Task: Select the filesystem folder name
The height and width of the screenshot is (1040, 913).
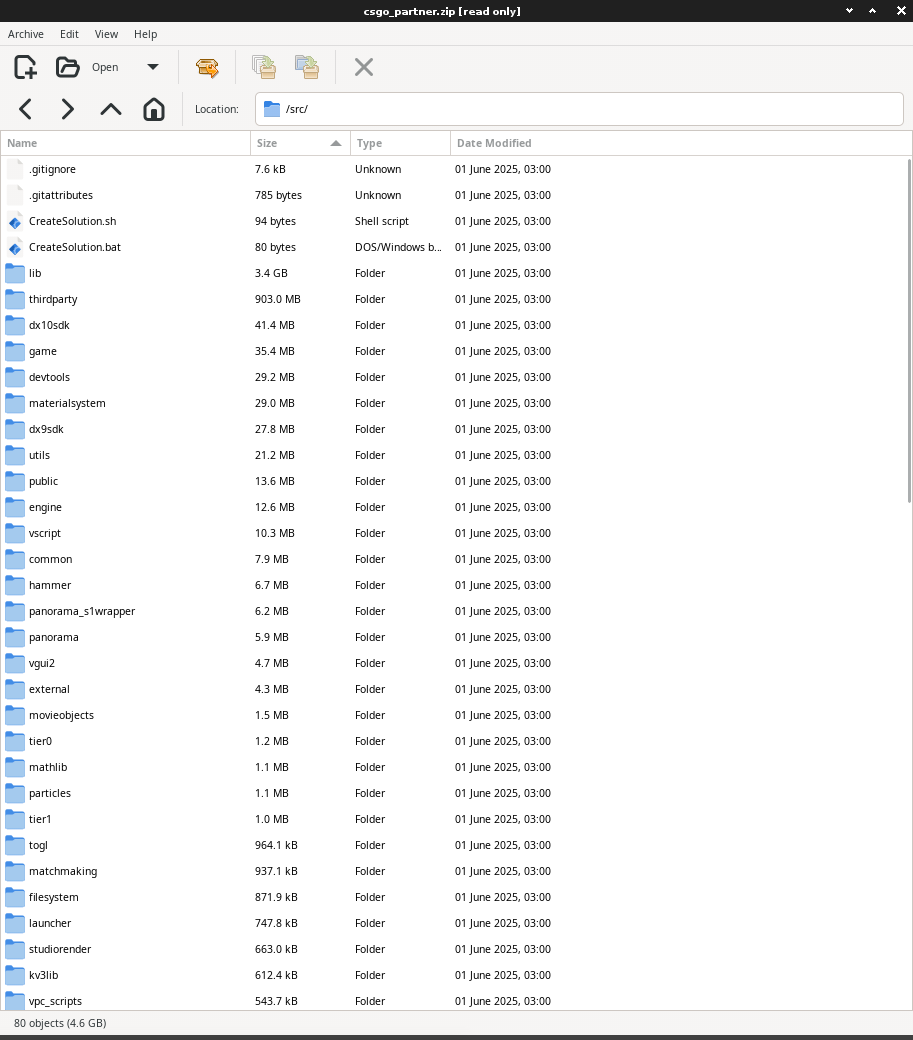Action: (x=54, y=897)
